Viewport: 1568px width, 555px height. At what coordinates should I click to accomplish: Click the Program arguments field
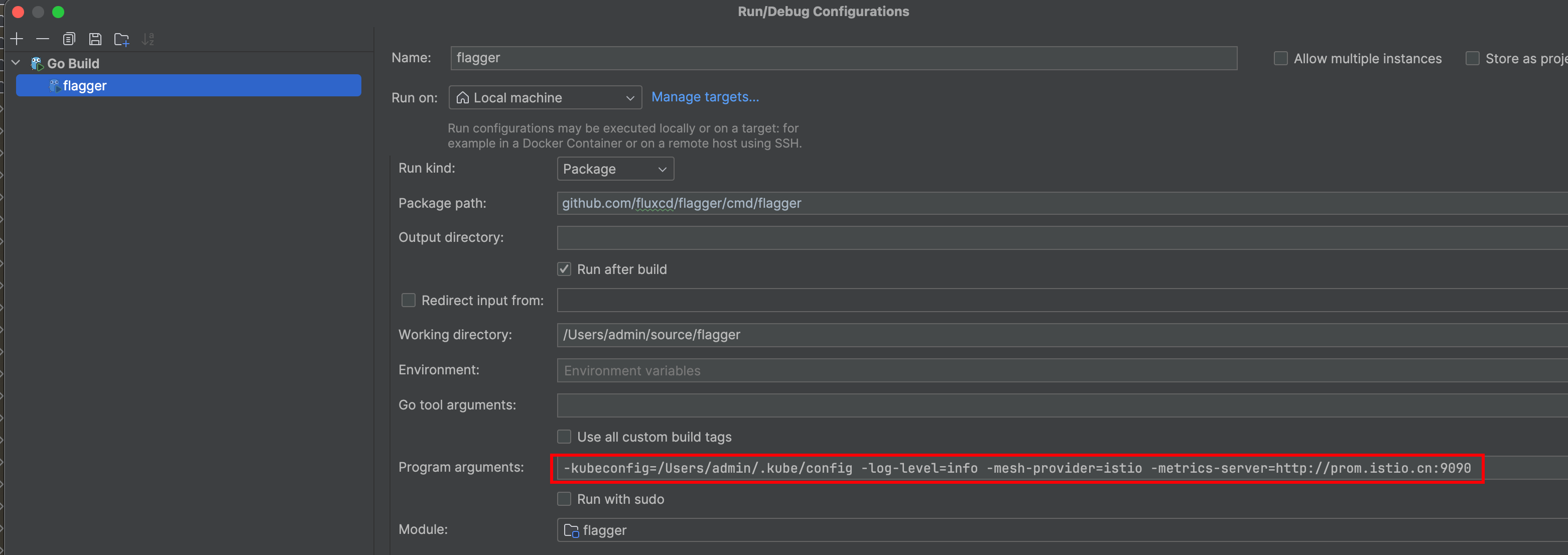point(1016,468)
